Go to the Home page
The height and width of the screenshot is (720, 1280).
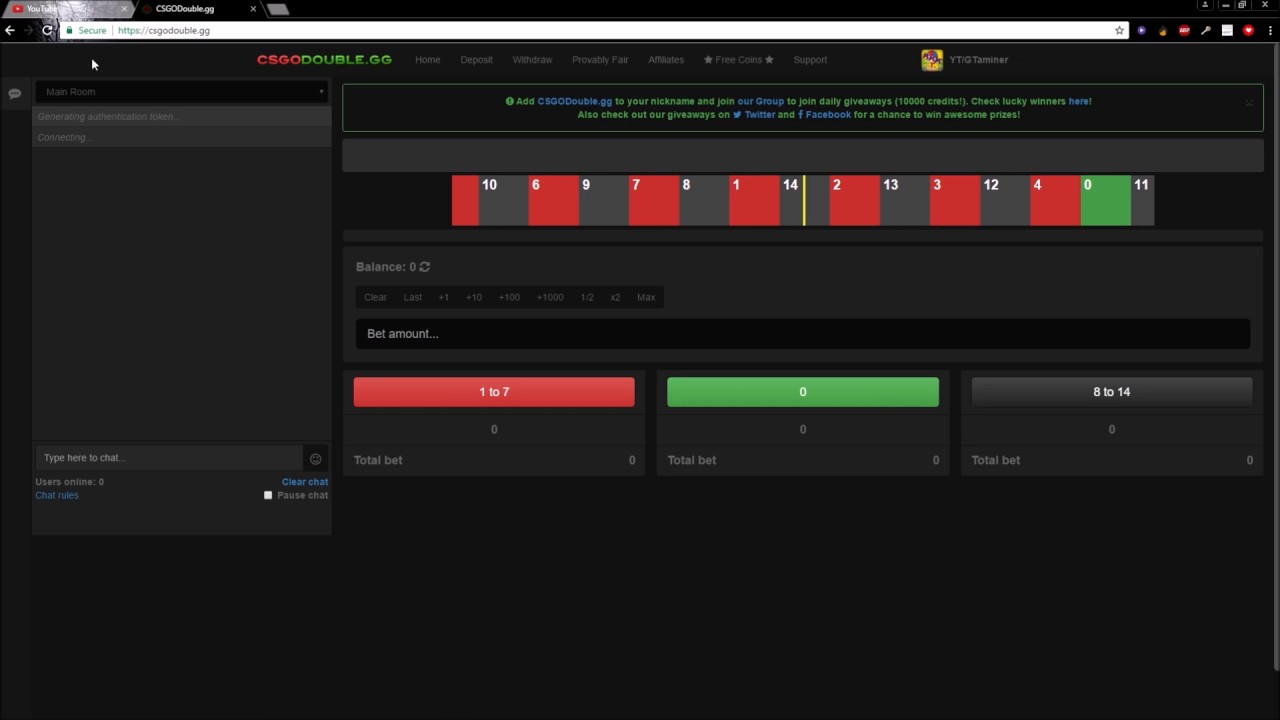tap(428, 60)
